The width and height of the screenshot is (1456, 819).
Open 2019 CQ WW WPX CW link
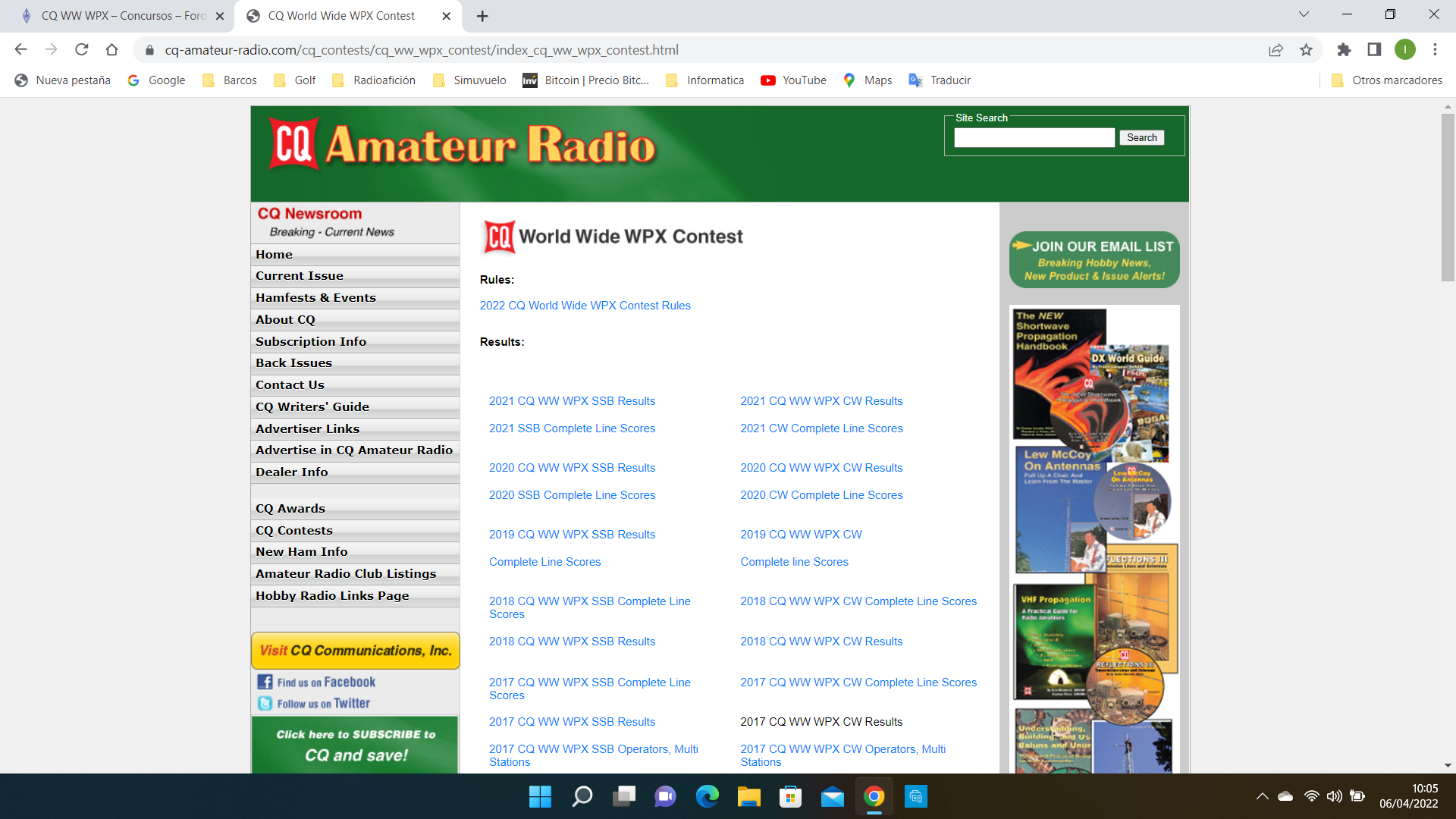tap(801, 535)
